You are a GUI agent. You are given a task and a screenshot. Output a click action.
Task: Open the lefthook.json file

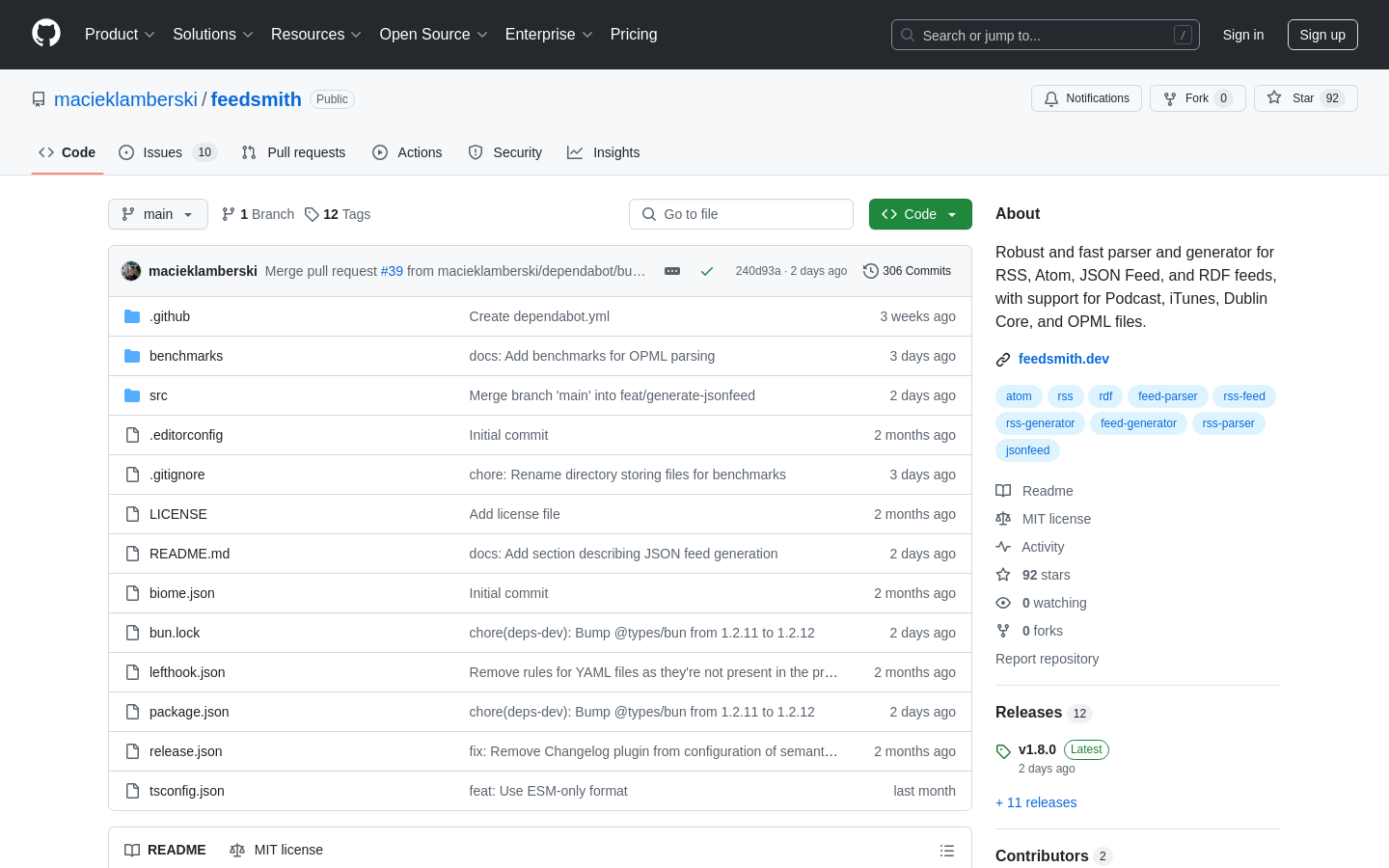(x=187, y=672)
